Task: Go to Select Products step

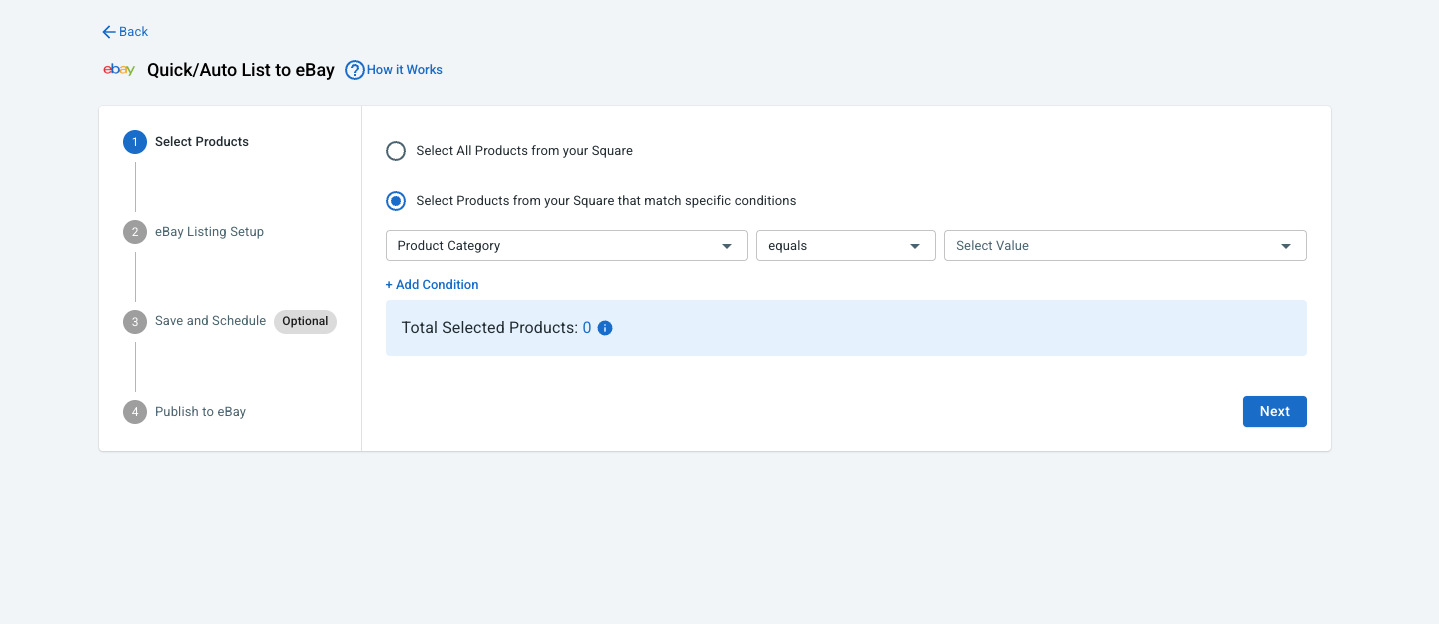Action: [x=202, y=142]
